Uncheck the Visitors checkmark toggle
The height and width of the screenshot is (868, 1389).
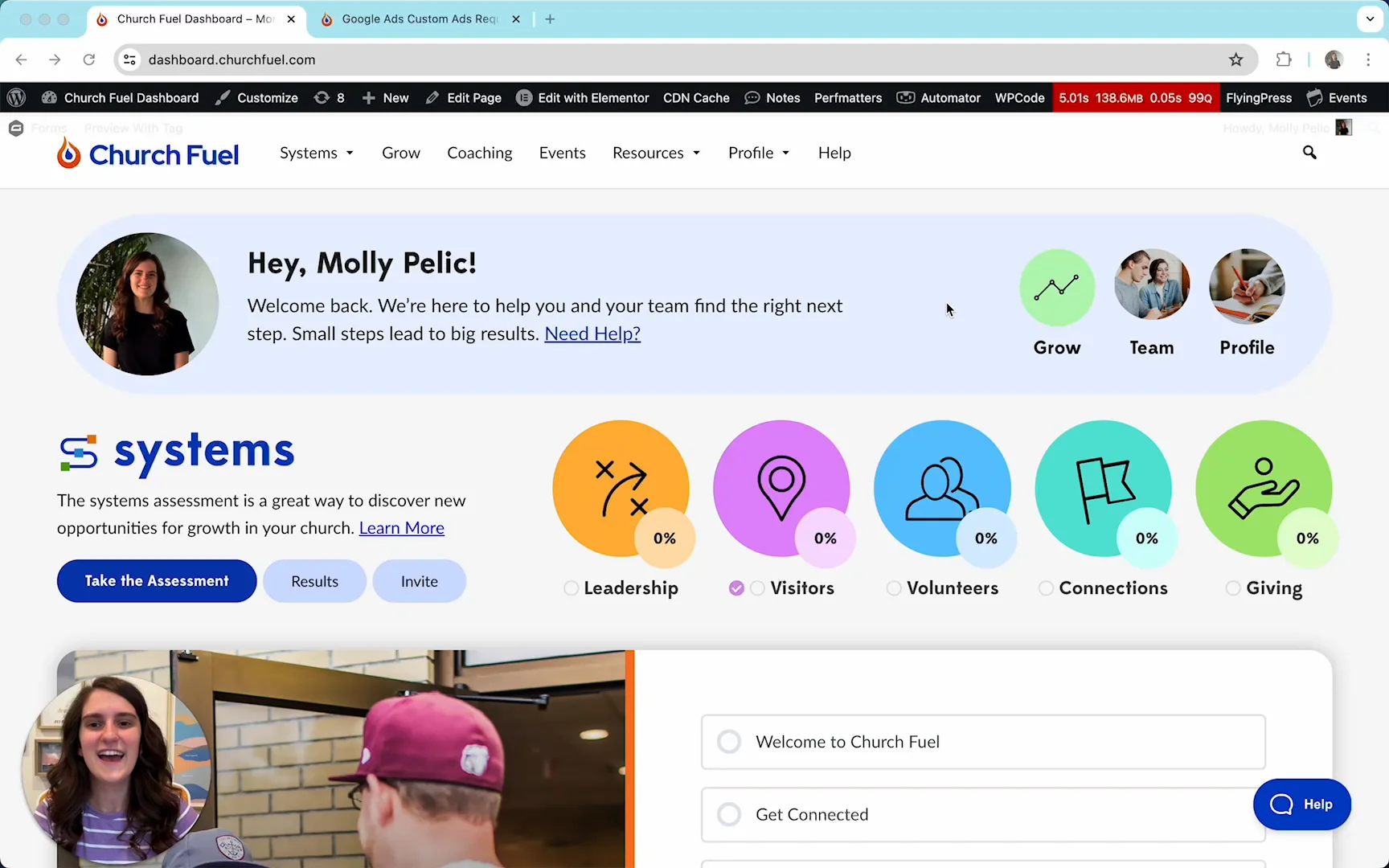point(736,588)
